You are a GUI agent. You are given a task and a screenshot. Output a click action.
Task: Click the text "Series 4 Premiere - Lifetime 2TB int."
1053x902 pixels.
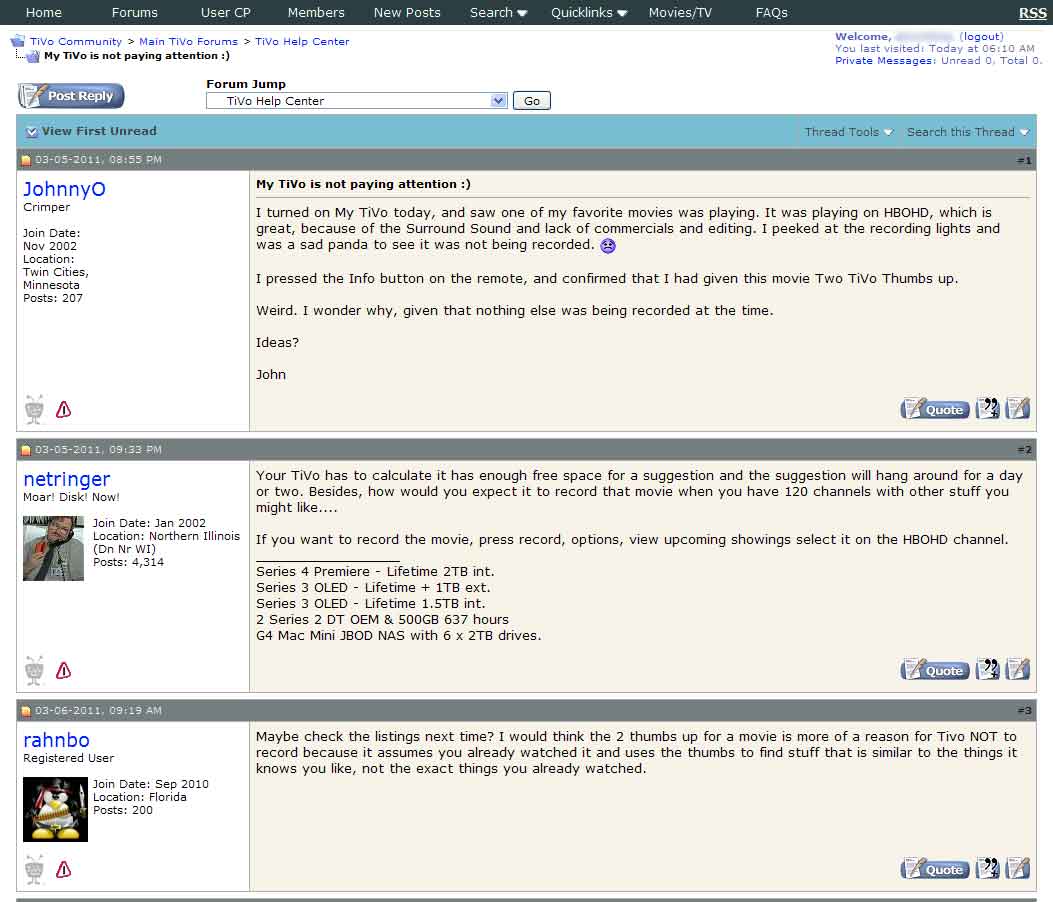tap(375, 572)
